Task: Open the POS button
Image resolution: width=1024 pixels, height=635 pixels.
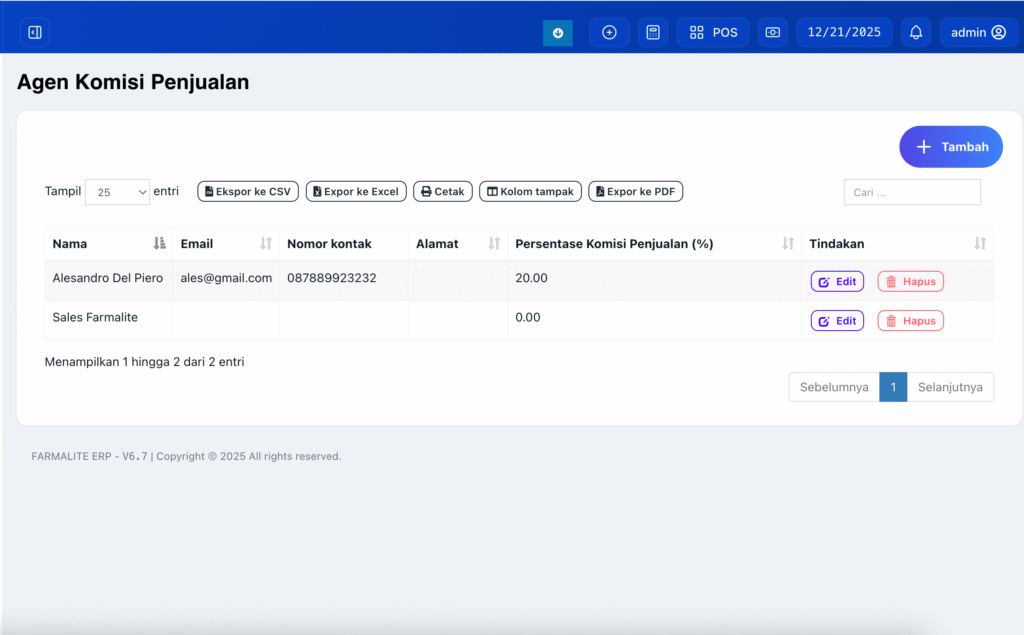Action: coord(713,32)
